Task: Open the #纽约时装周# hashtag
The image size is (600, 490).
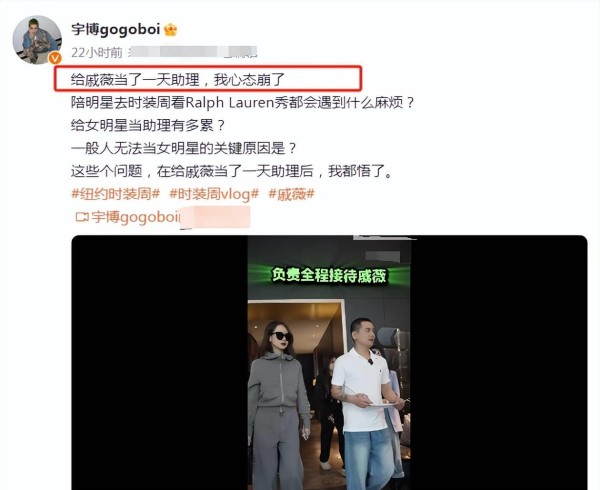Action: 115,194
